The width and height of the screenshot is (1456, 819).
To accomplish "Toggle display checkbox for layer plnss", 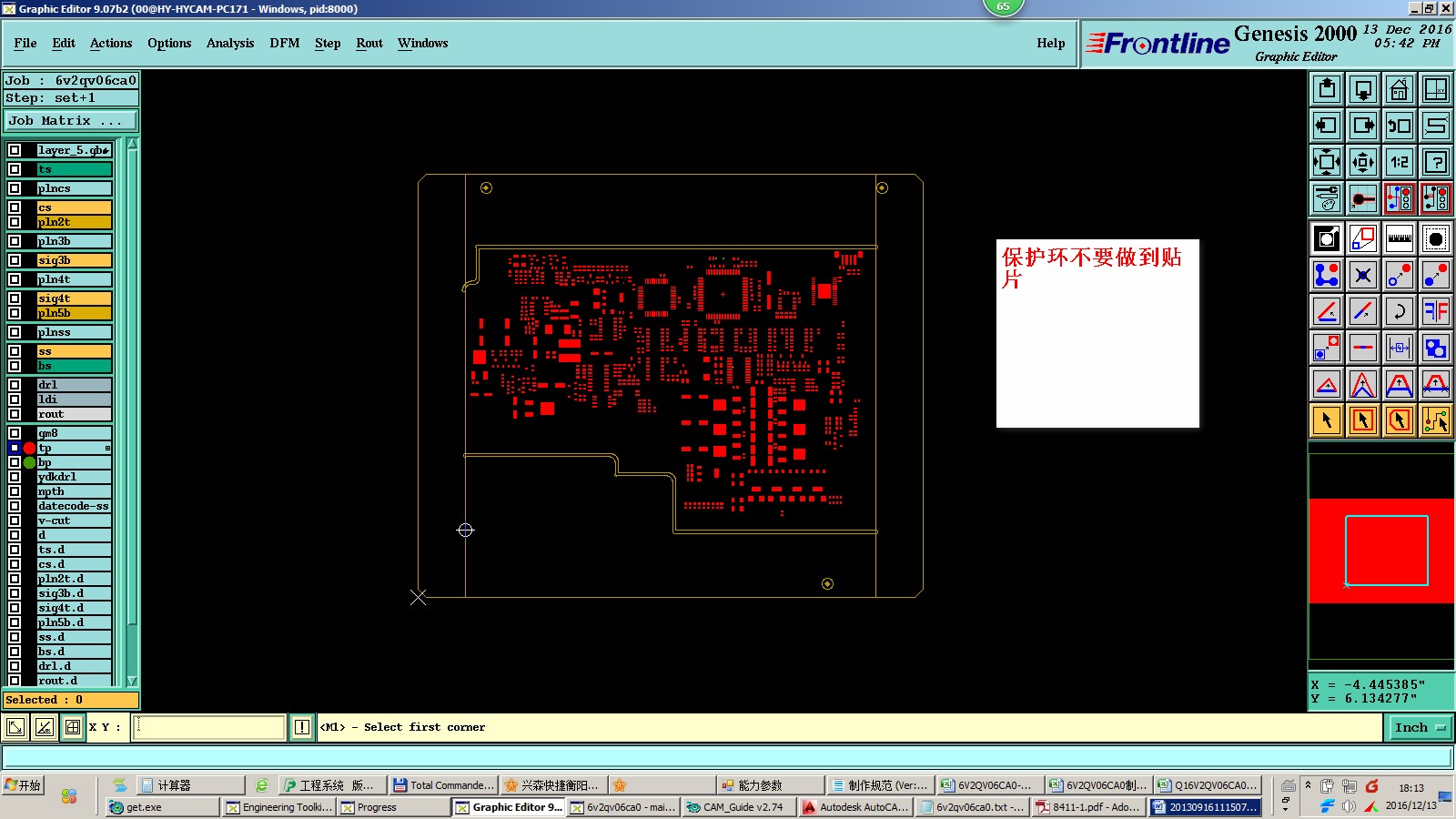I will (x=15, y=332).
